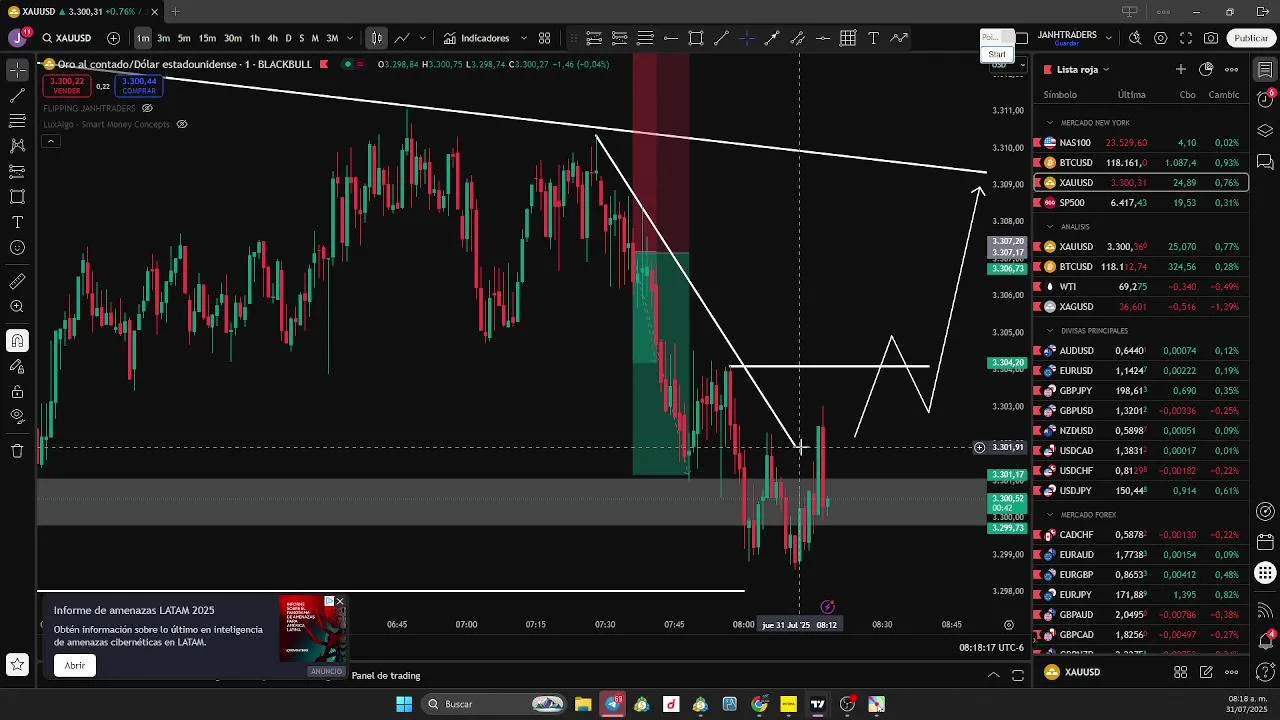Click the COMPRAR buy button
The width and height of the screenshot is (1280, 720).
139,85
